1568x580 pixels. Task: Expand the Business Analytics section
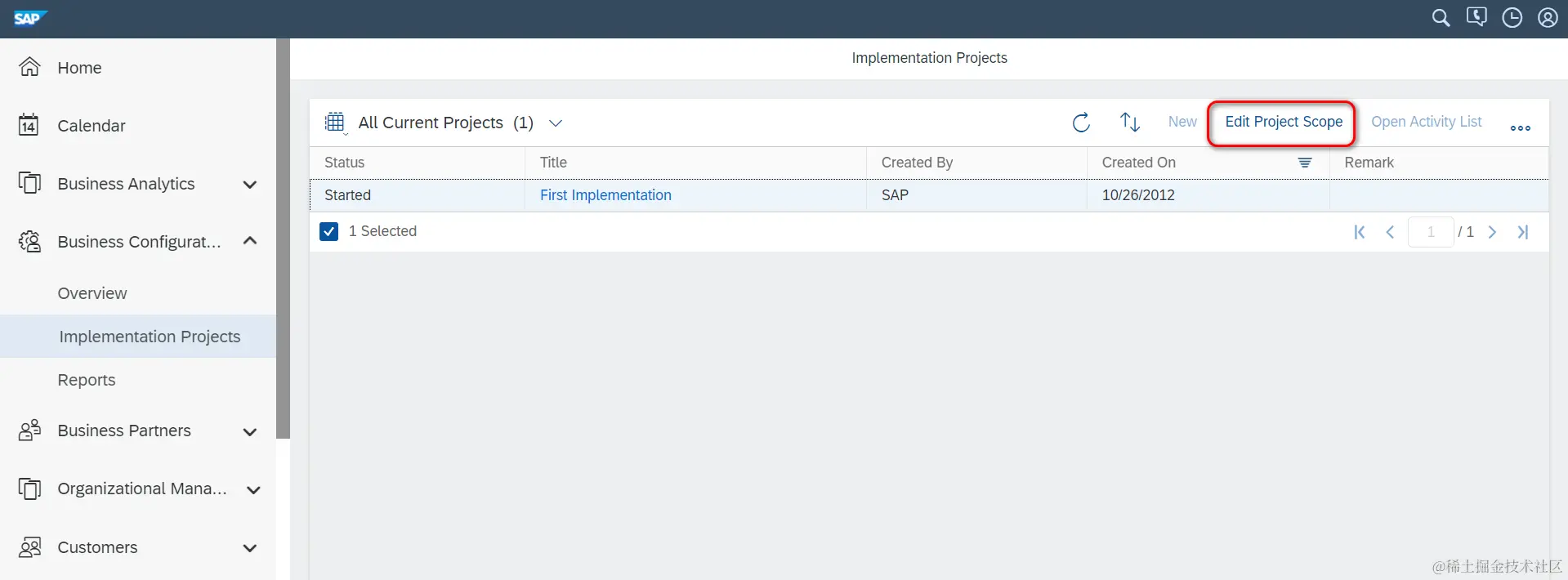pyautogui.click(x=250, y=185)
